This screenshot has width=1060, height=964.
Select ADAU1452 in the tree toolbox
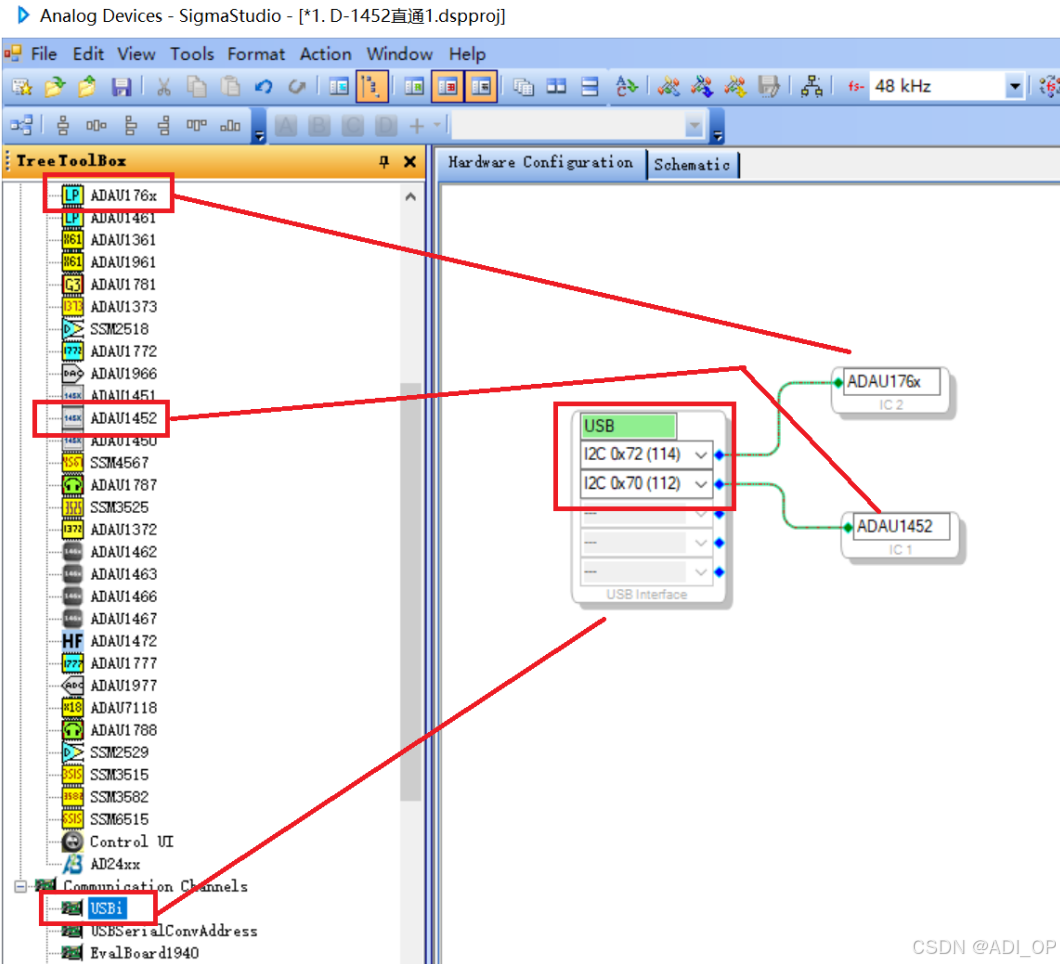[x=124, y=418]
